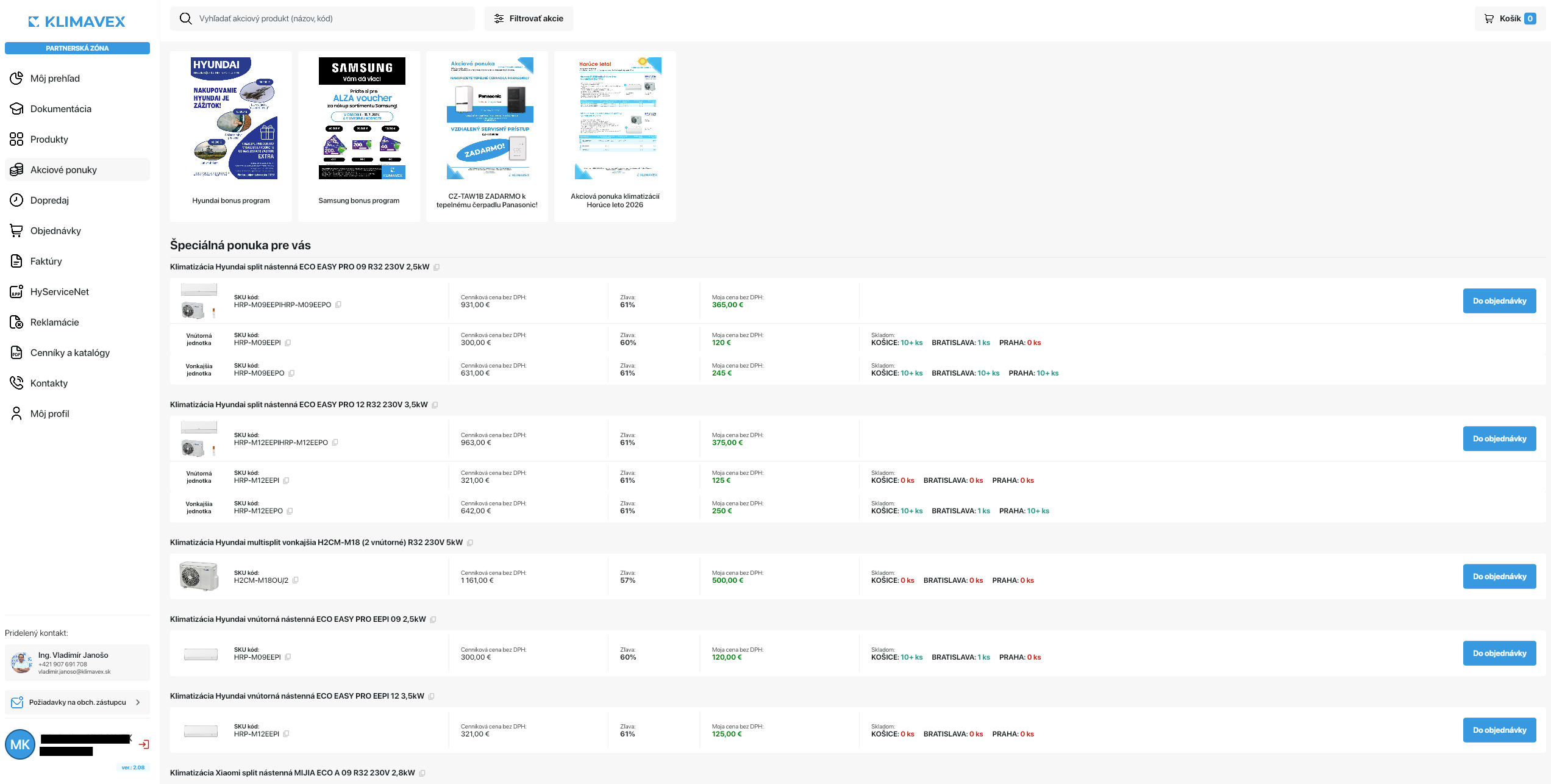Add EEPI 09 indoor unit to order
The width and height of the screenshot is (1551, 784).
[x=1499, y=654]
